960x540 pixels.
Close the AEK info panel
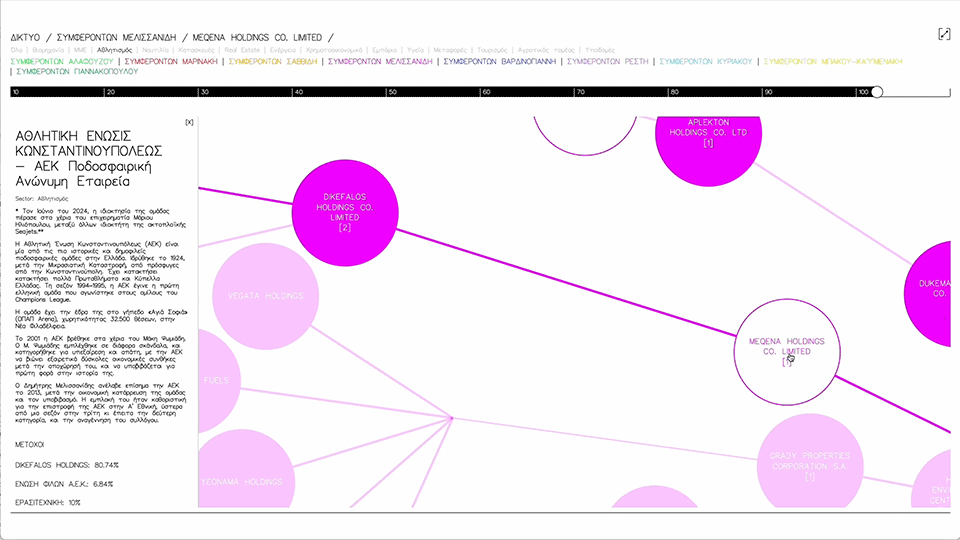click(189, 122)
